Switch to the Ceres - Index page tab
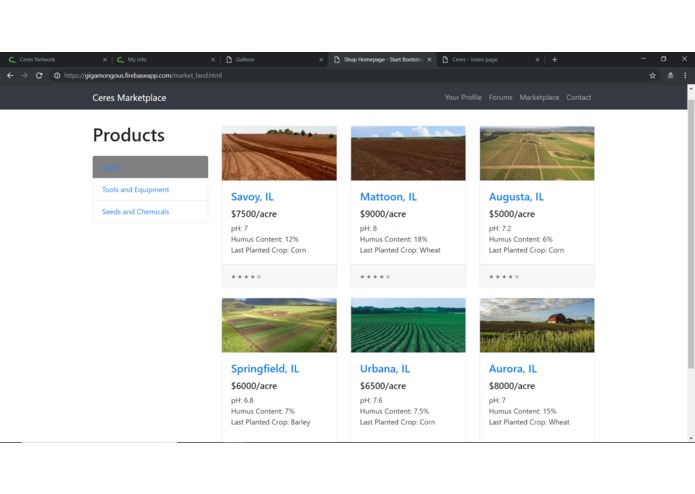Image resolution: width=695 pixels, height=494 pixels. point(490,59)
